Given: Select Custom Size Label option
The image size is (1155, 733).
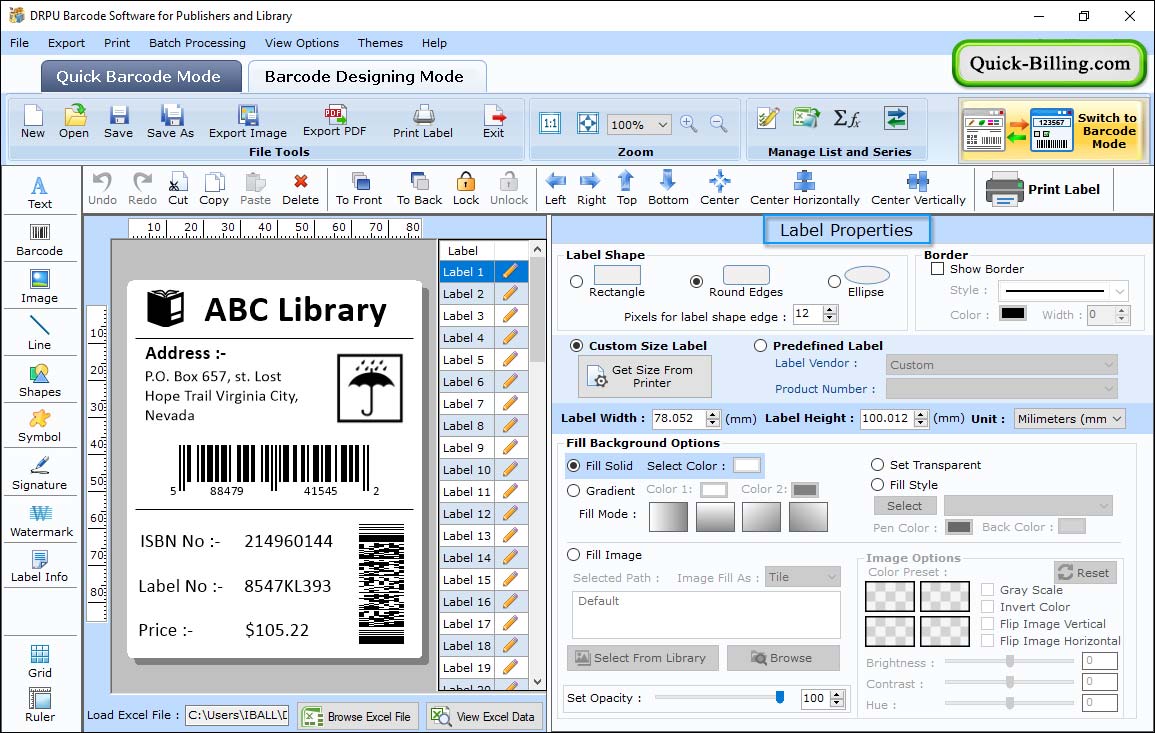Looking at the screenshot, I should [577, 346].
